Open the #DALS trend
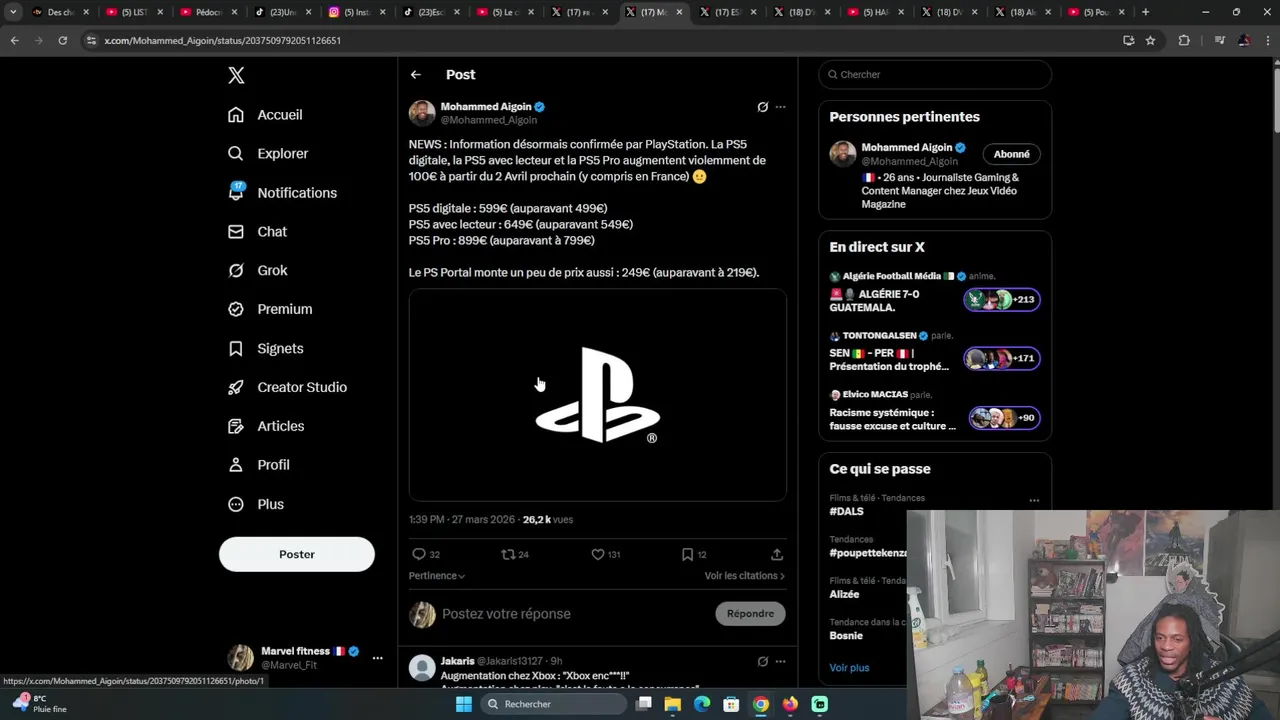1280x720 pixels. (846, 512)
